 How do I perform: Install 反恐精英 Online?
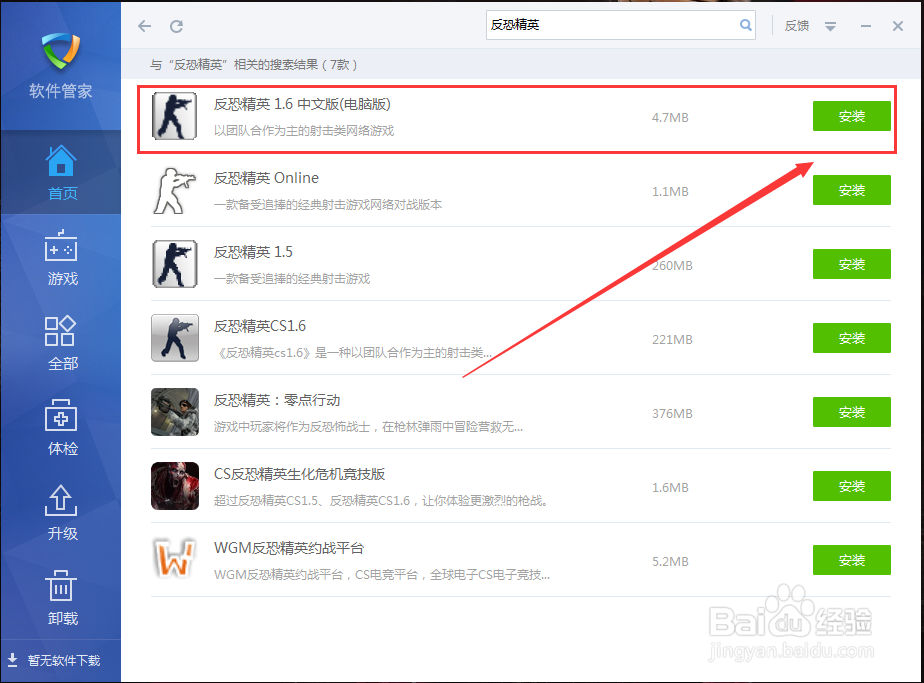point(852,190)
